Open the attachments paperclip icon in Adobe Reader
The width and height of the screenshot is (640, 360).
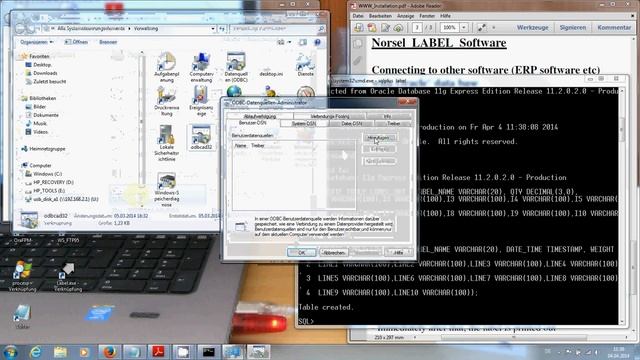pyautogui.click(x=358, y=61)
